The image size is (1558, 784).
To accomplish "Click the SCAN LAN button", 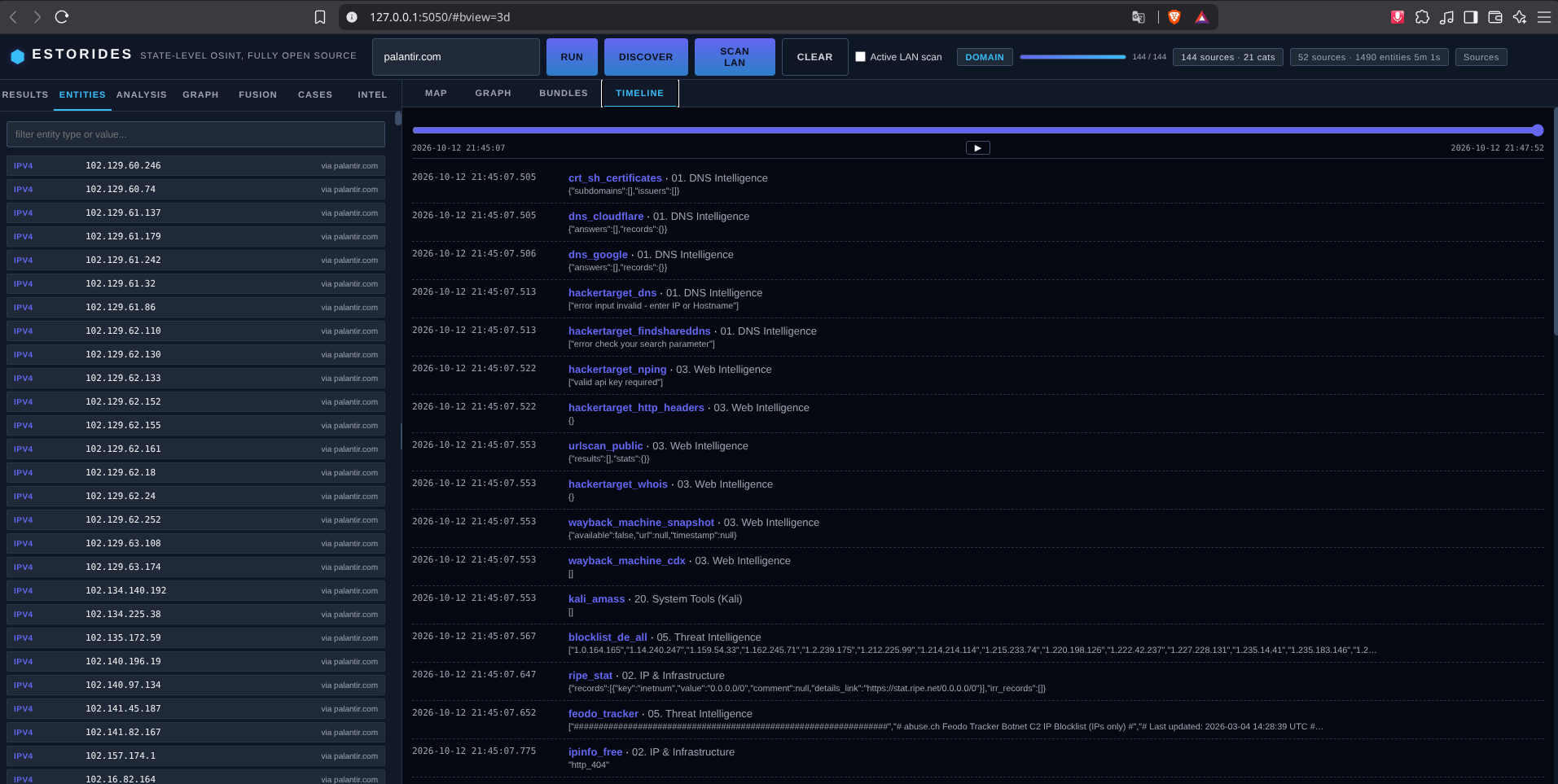I will pyautogui.click(x=735, y=57).
